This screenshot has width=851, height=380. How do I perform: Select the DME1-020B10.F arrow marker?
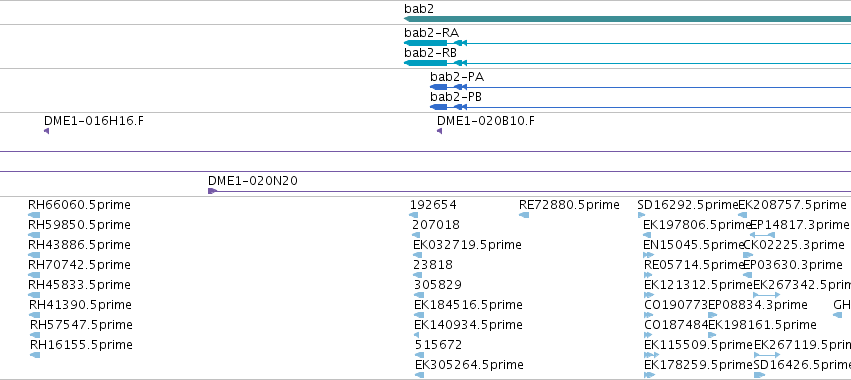[x=440, y=131]
